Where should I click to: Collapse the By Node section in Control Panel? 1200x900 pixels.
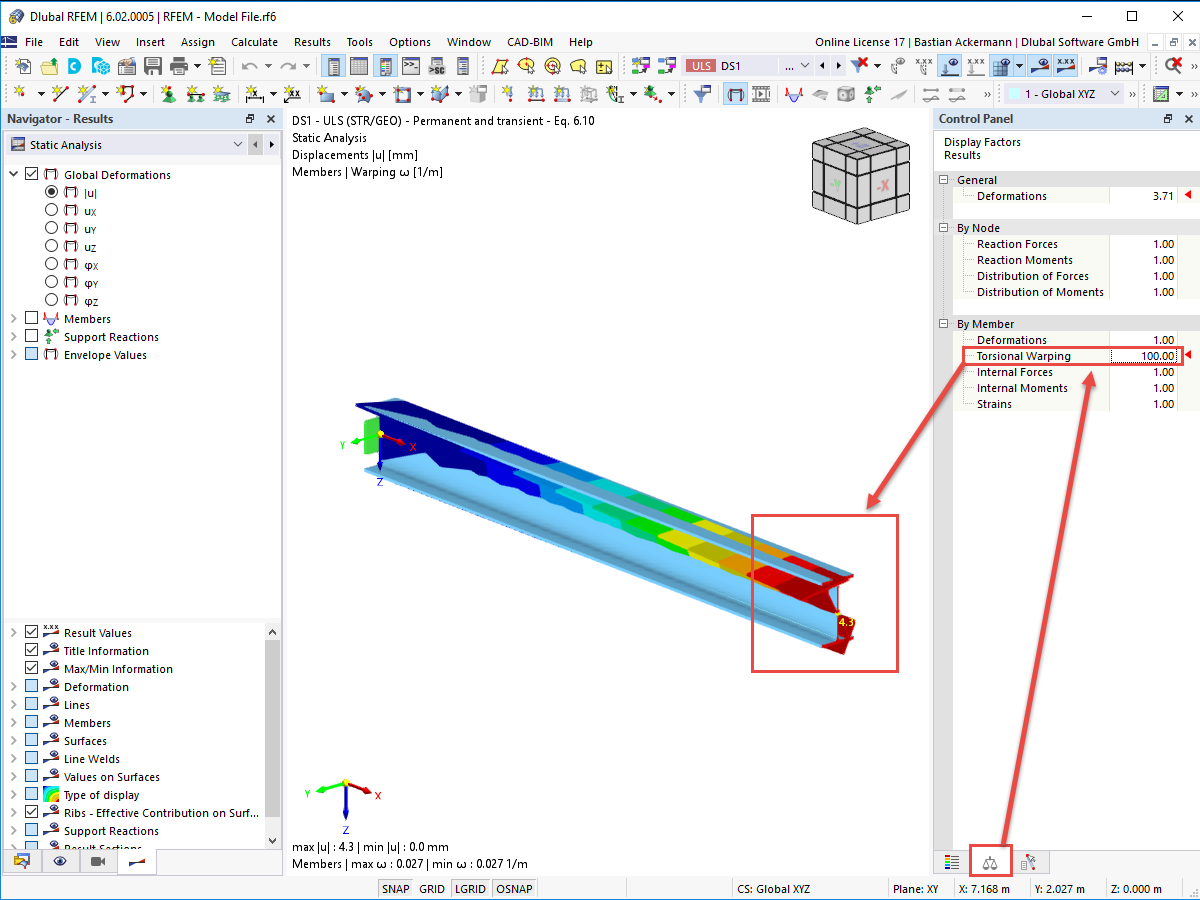coord(942,227)
